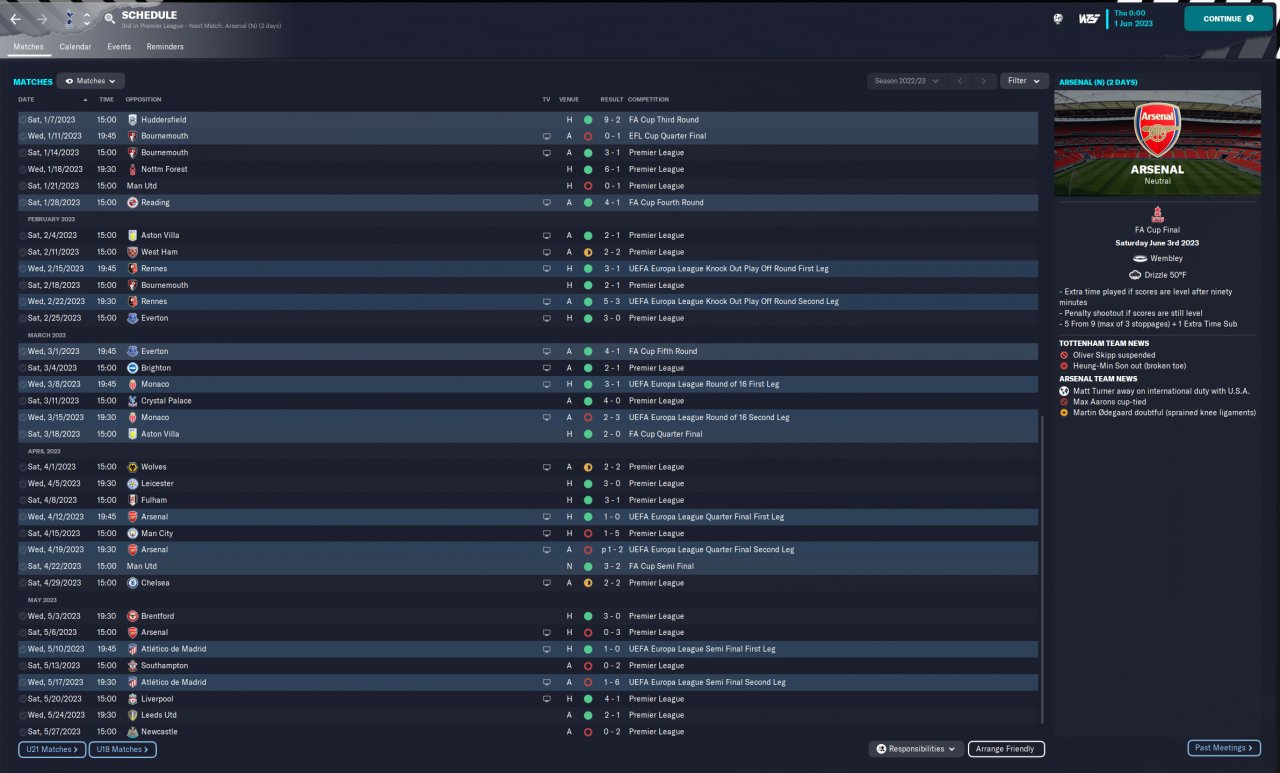Viewport: 1280px width, 773px height.
Task: Click the Huddersfield club badge
Action: (132, 120)
